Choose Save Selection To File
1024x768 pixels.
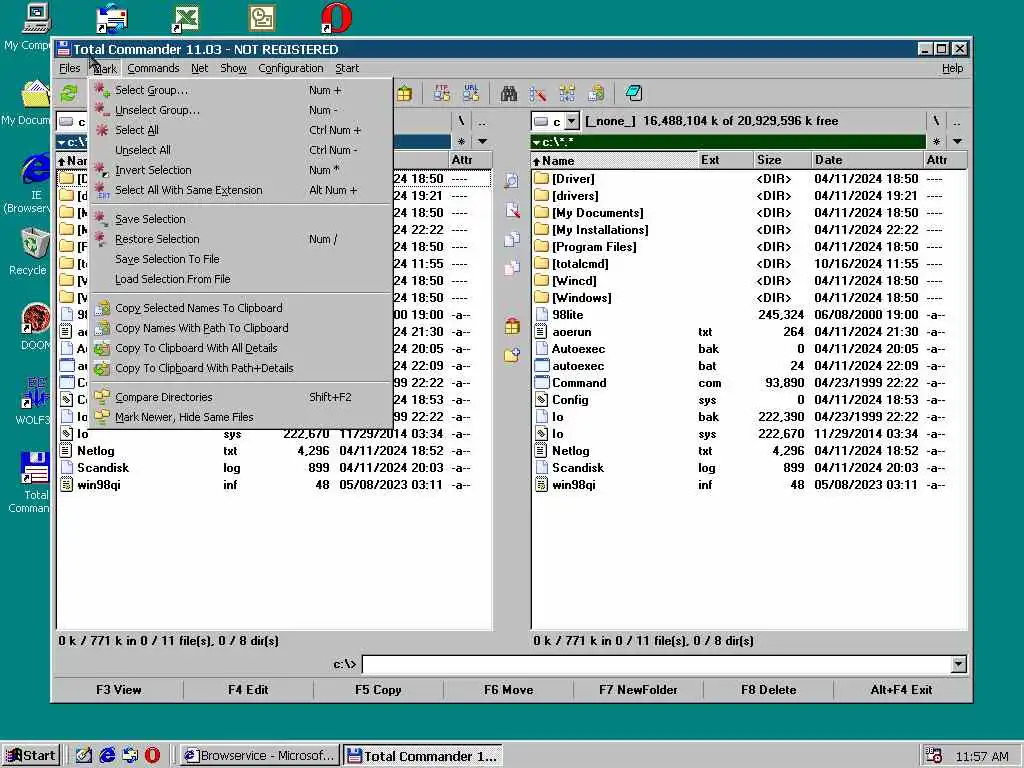click(240, 259)
